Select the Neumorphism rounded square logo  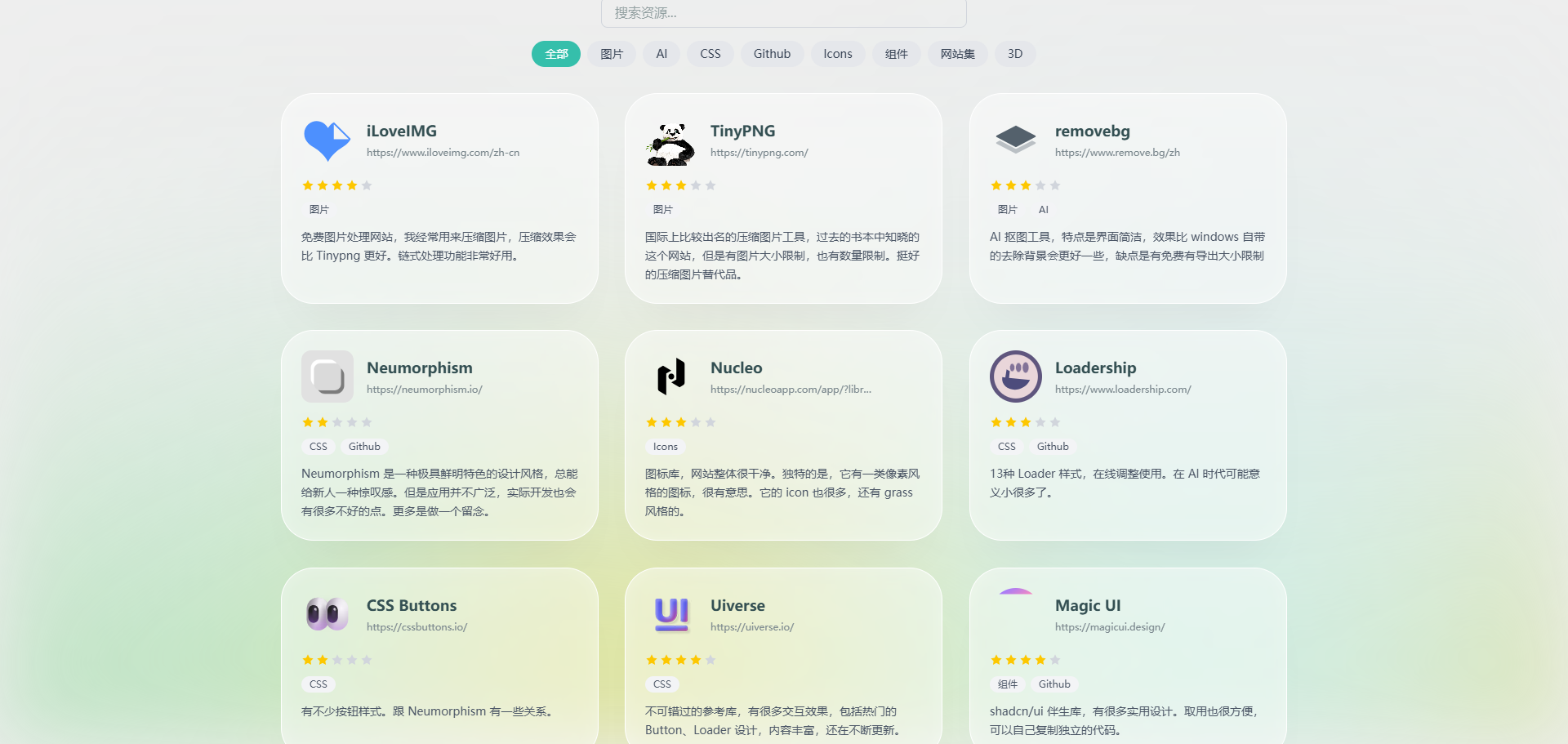pyautogui.click(x=326, y=376)
